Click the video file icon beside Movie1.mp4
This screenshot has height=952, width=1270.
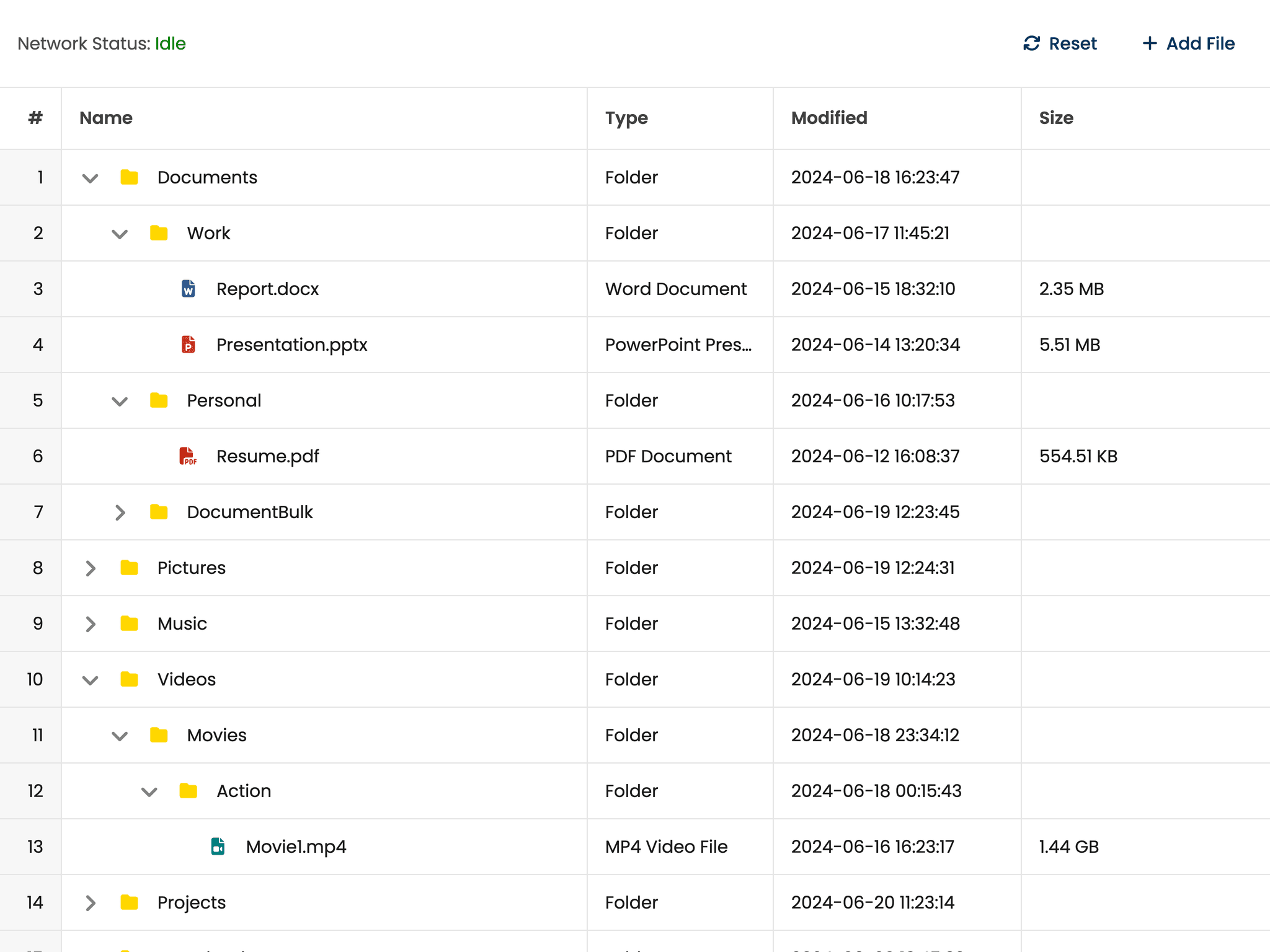218,847
